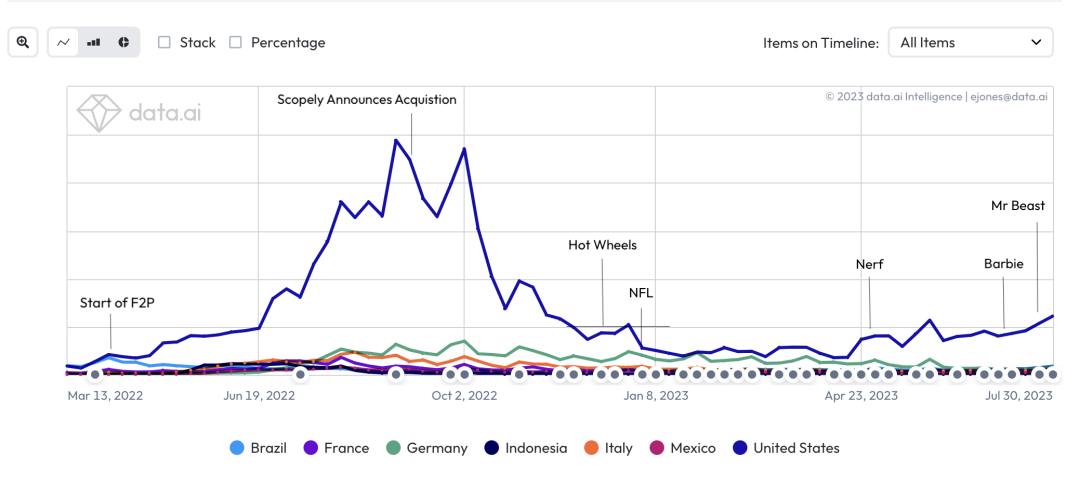Open the Items on Timeline dropdown
Viewport: 1080px width, 497px height.
(x=970, y=42)
